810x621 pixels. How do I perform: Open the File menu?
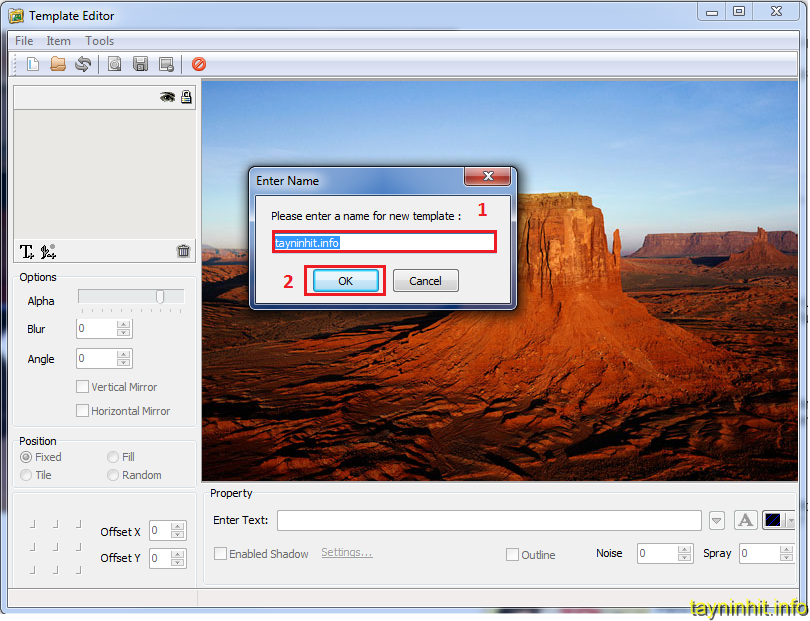pos(24,41)
